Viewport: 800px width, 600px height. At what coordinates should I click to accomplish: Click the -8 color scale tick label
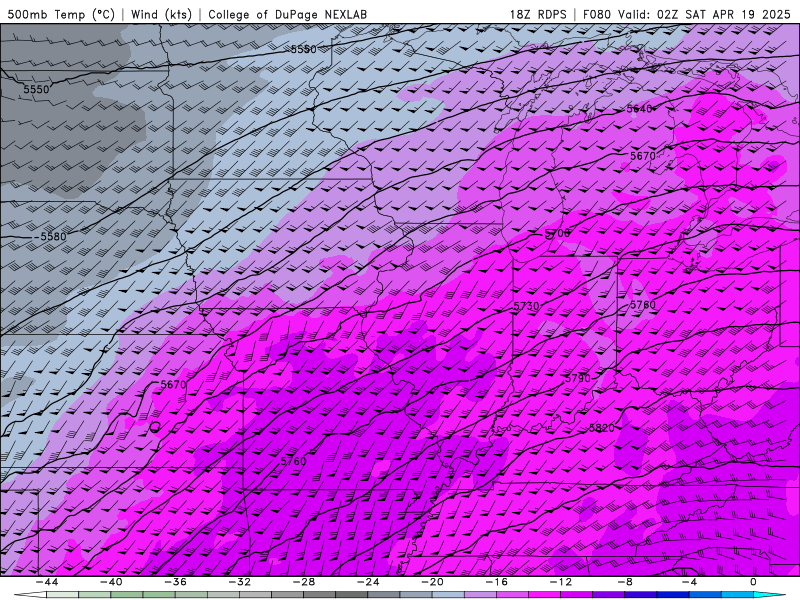[626, 582]
